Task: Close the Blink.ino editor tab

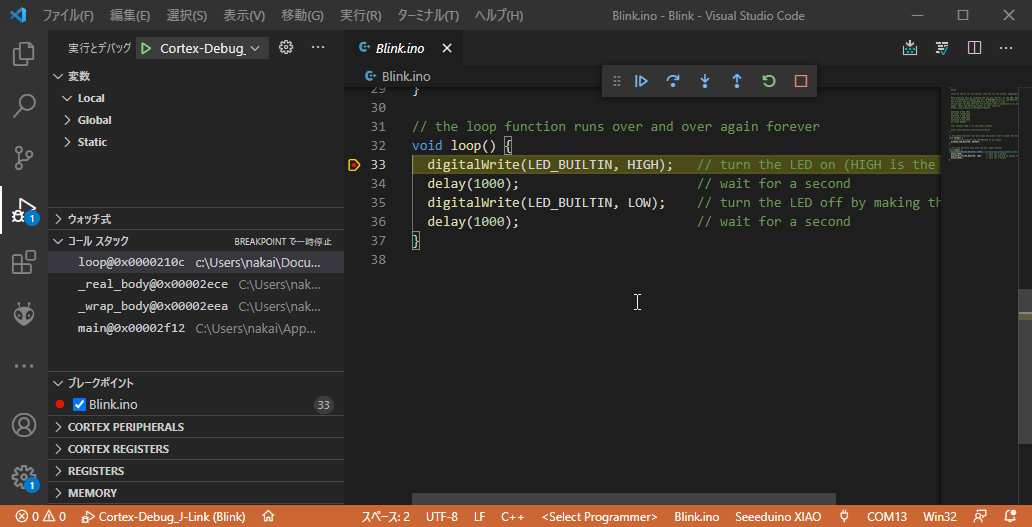Action: (447, 48)
